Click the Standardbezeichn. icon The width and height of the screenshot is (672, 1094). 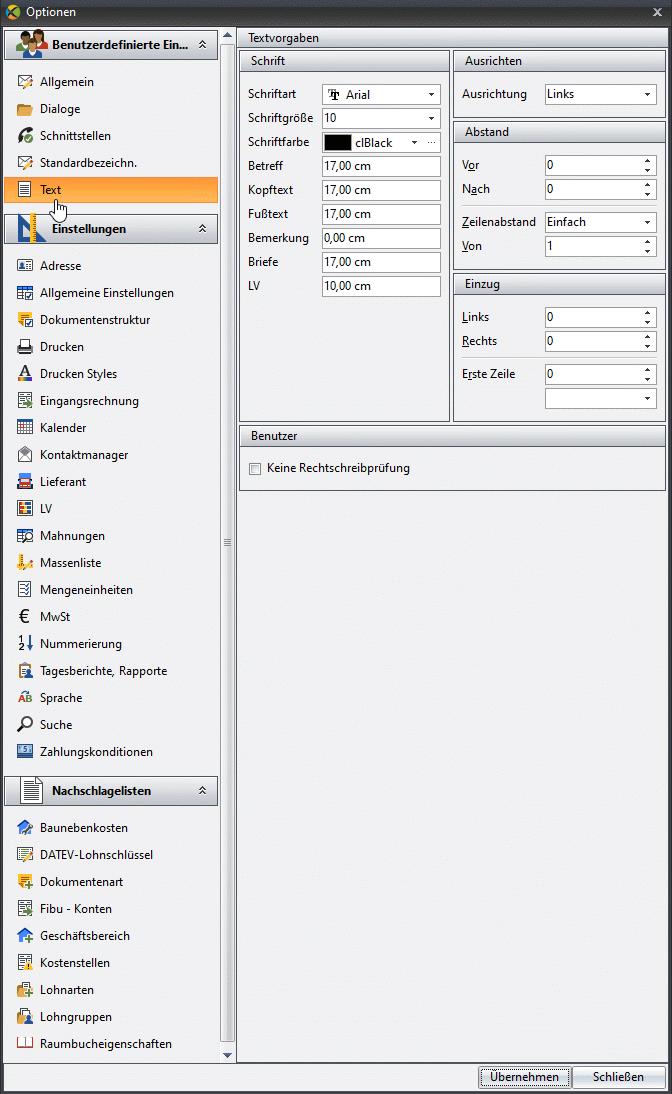tap(25, 163)
